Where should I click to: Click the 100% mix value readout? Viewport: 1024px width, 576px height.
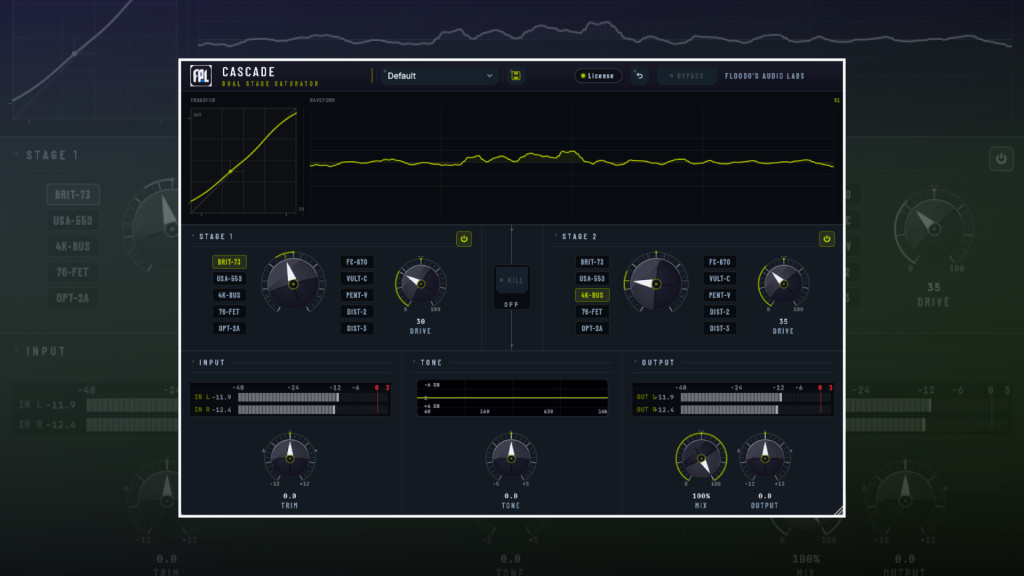[x=701, y=496]
